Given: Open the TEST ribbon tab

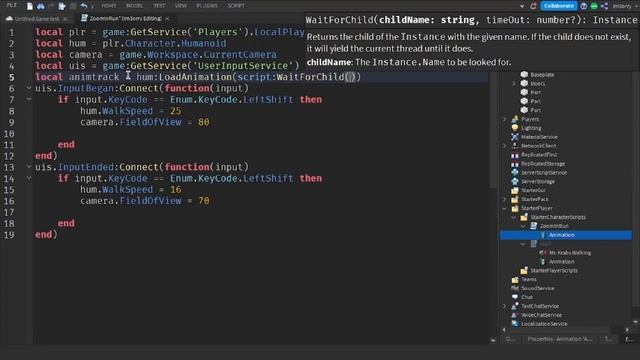Looking at the screenshot, I should point(159,6).
